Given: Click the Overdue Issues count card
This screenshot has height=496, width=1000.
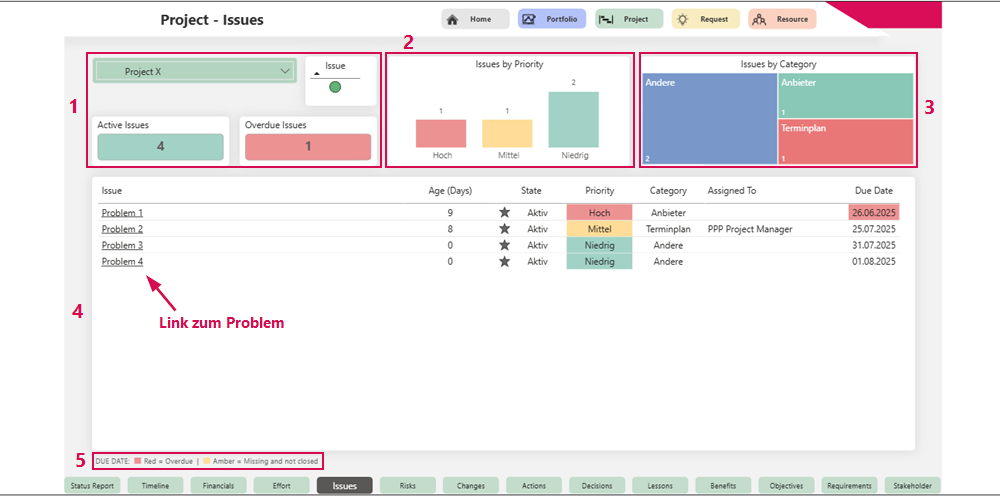Looking at the screenshot, I should [x=308, y=146].
